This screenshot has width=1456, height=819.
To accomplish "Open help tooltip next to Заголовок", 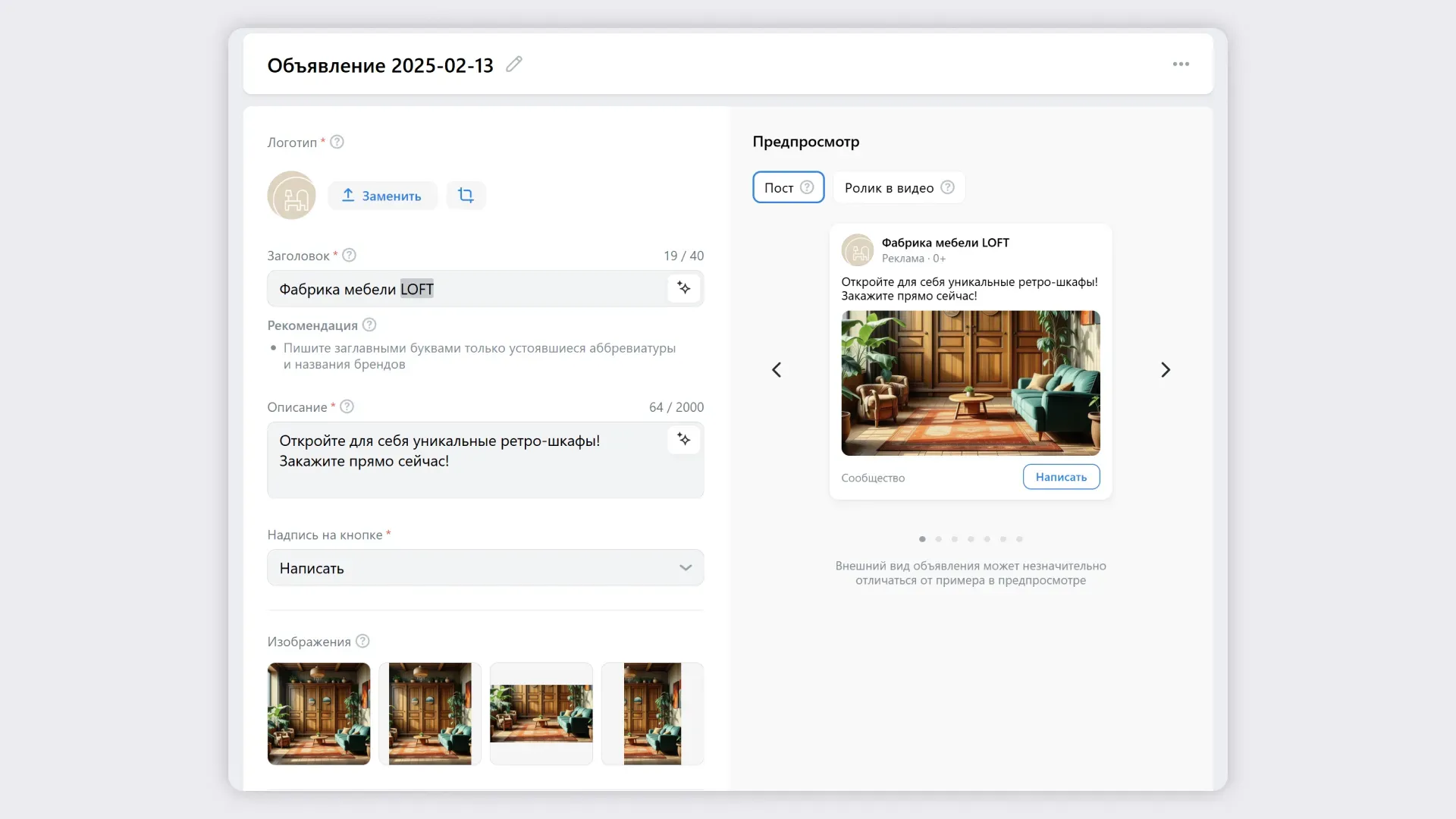I will pos(349,256).
